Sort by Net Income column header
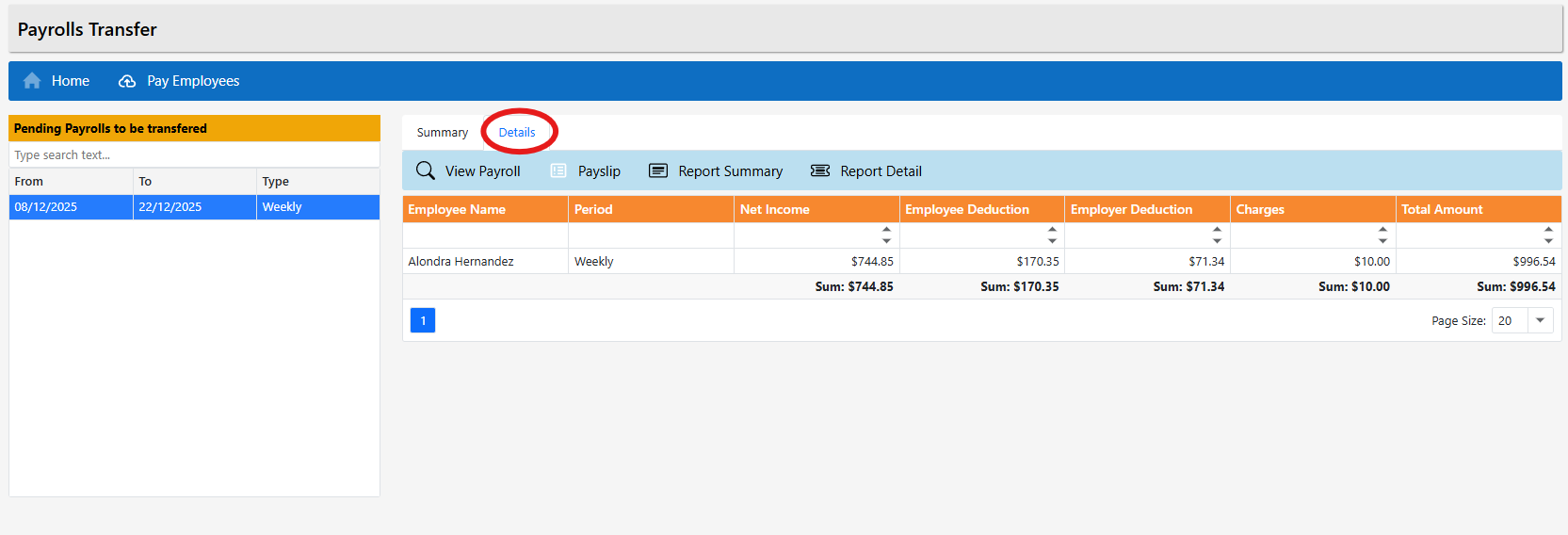This screenshot has width=1568, height=535. [x=816, y=209]
